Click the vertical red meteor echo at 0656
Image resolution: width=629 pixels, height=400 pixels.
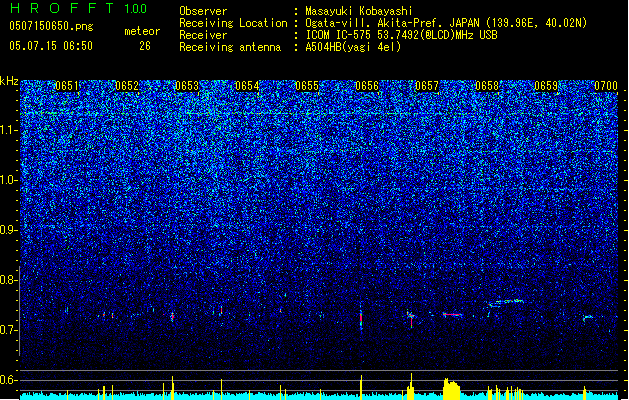[x=361, y=319]
